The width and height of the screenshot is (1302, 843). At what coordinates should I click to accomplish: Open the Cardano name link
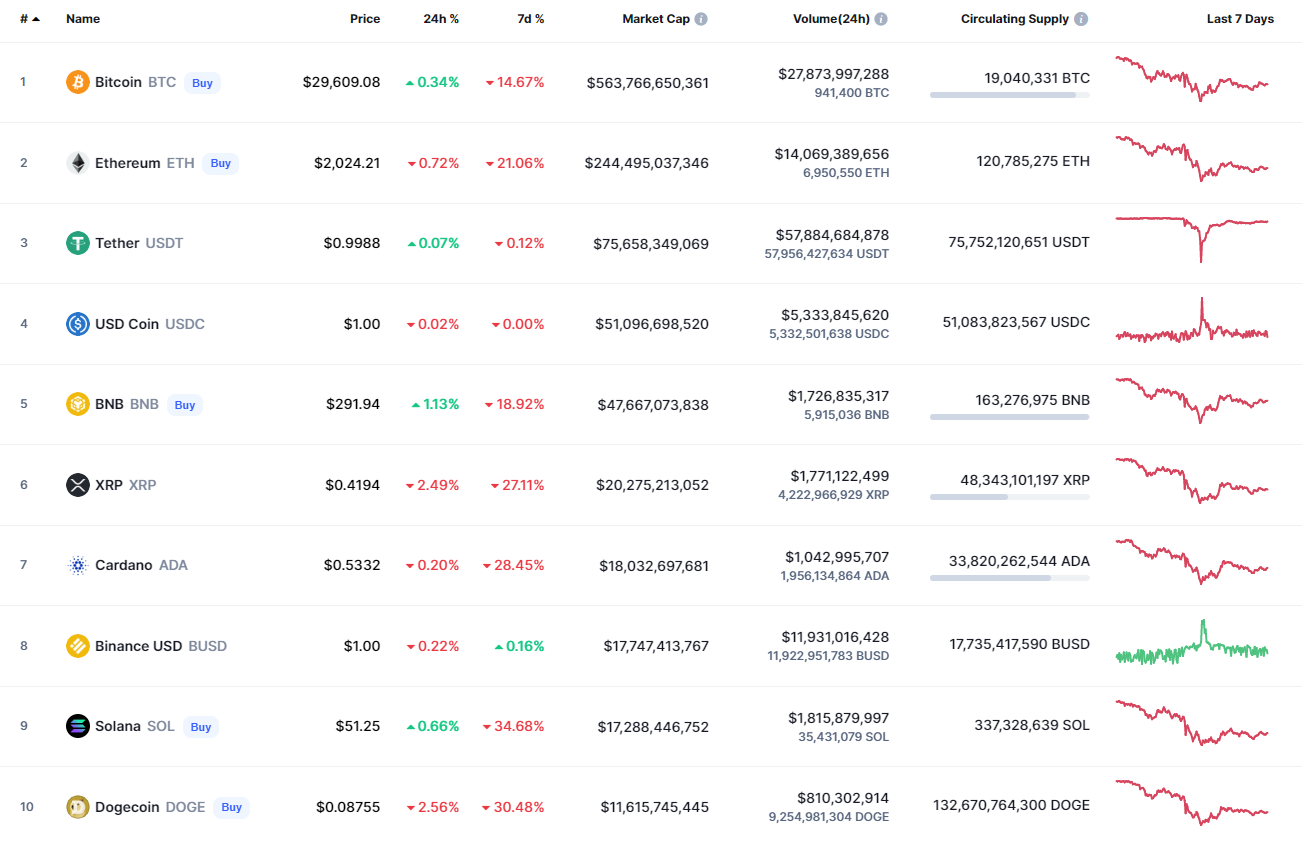tap(124, 565)
